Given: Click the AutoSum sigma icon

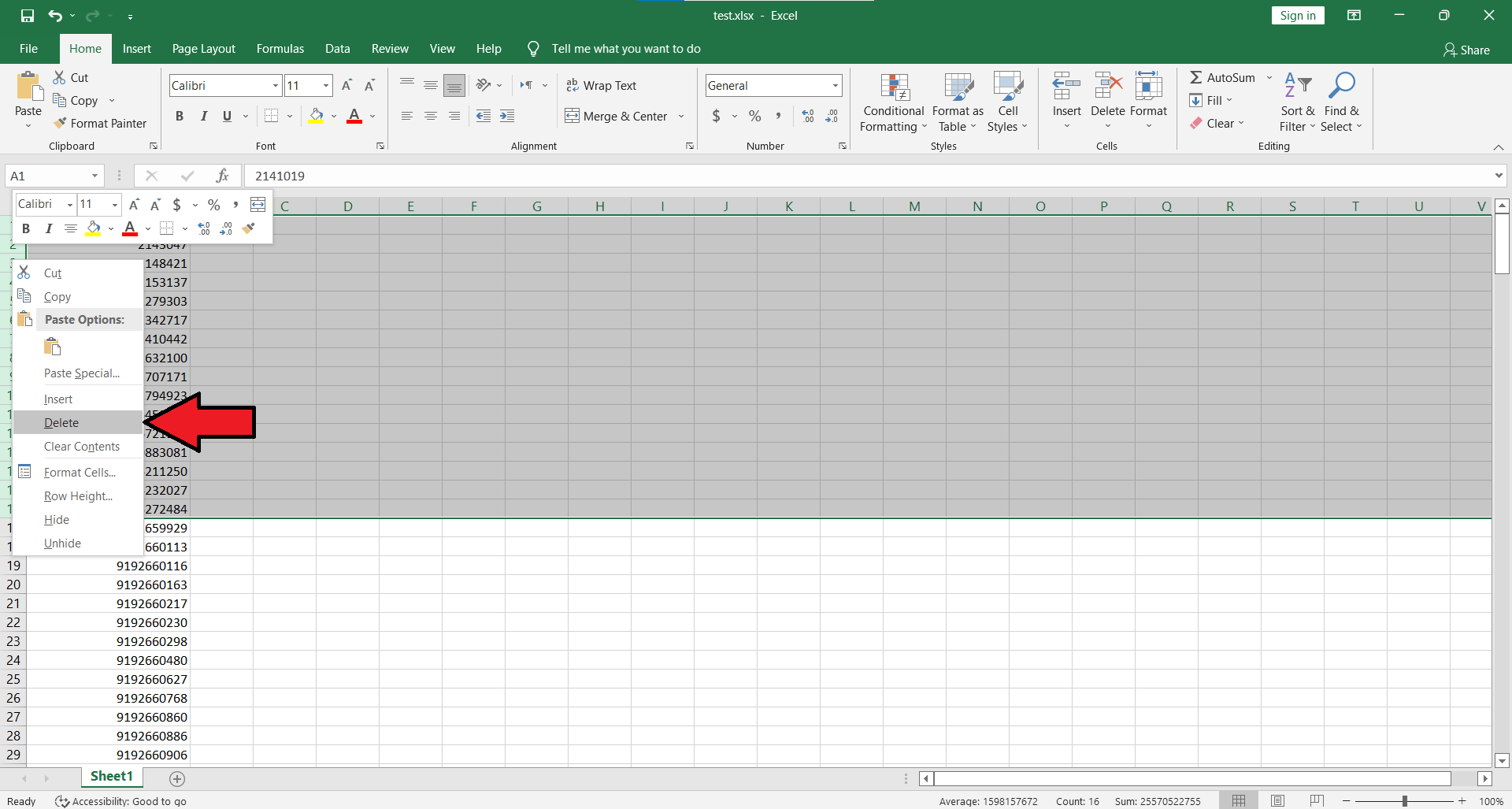Looking at the screenshot, I should (x=1196, y=77).
